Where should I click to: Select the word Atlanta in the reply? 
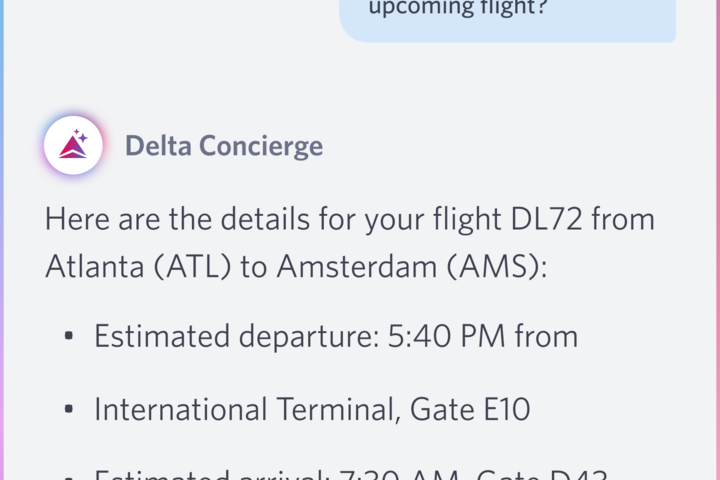pyautogui.click(x=102, y=265)
